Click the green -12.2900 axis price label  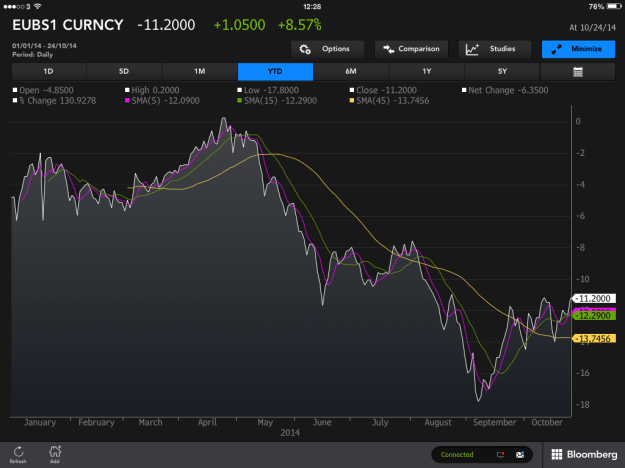coord(594,316)
